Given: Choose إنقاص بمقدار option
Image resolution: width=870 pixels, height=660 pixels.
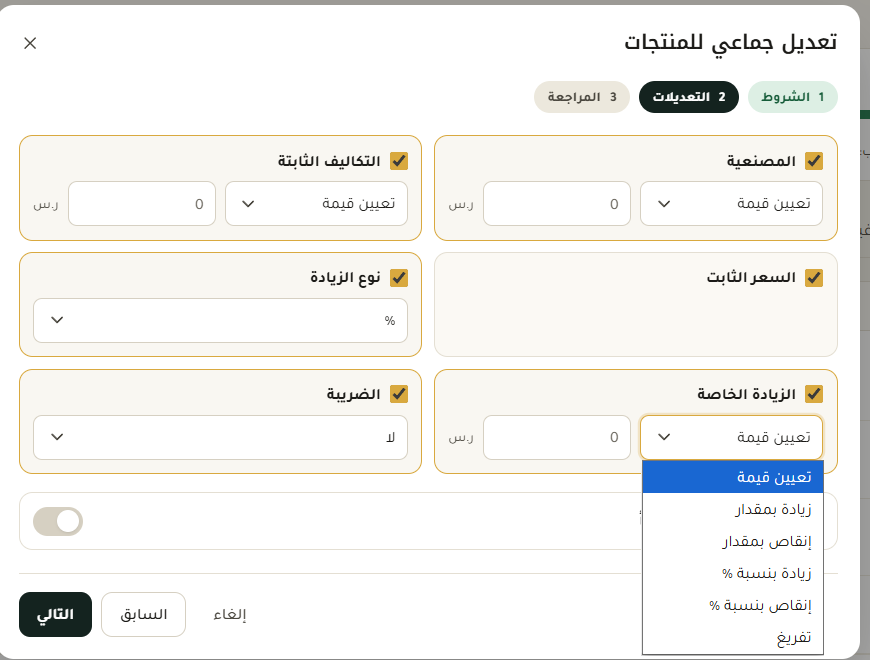Looking at the screenshot, I should click(x=732, y=541).
